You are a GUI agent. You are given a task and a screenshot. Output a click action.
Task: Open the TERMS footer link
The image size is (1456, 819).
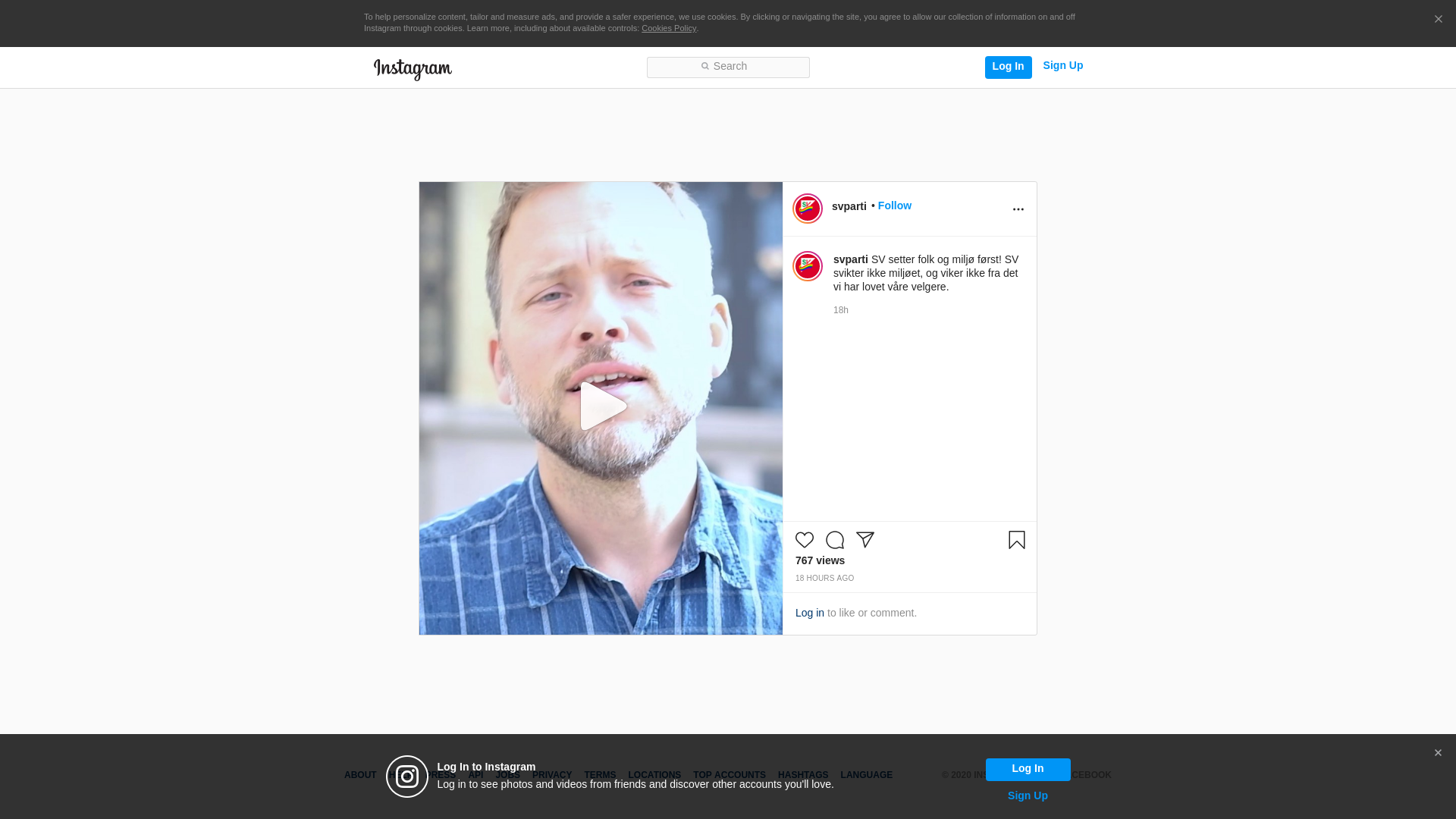[600, 775]
